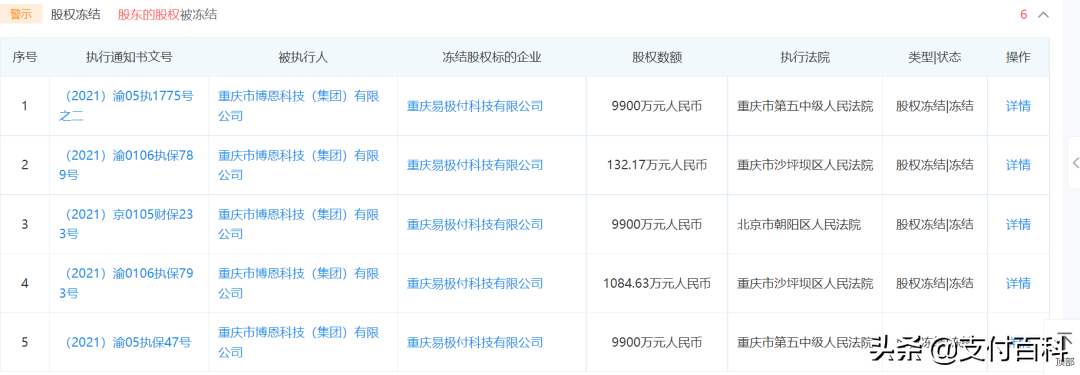The width and height of the screenshot is (1080, 375).
Task: Open 详情 for case 京0105财保233号
Action: click(x=1018, y=224)
